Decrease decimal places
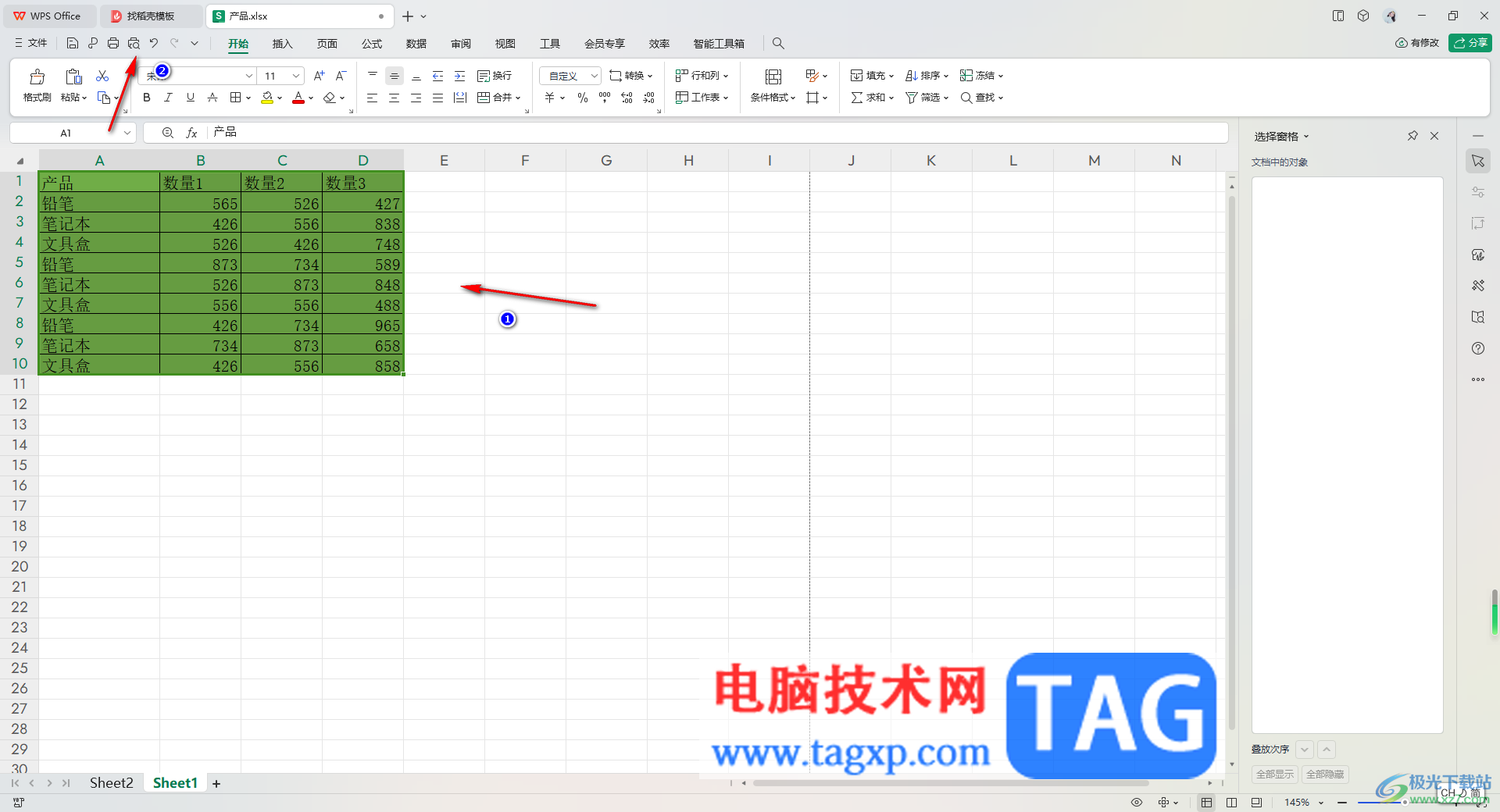This screenshot has width=1500, height=812. click(x=648, y=98)
